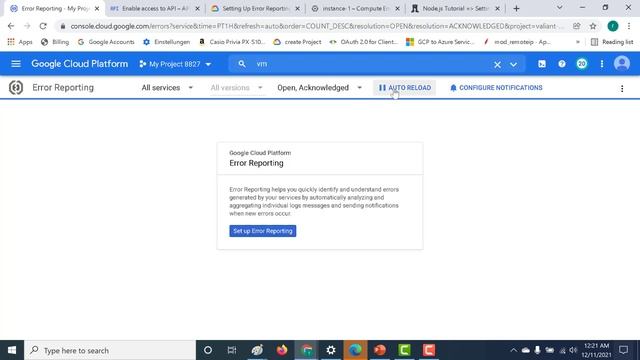Open the My Project 8827 project selector
Screen dimensions: 640x360
(x=176, y=64)
